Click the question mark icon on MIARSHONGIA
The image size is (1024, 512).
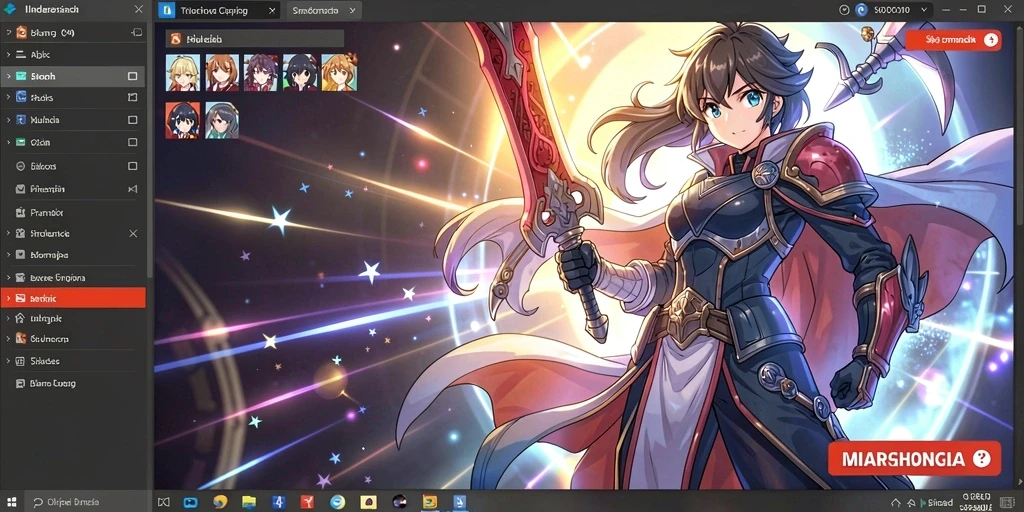pos(981,458)
